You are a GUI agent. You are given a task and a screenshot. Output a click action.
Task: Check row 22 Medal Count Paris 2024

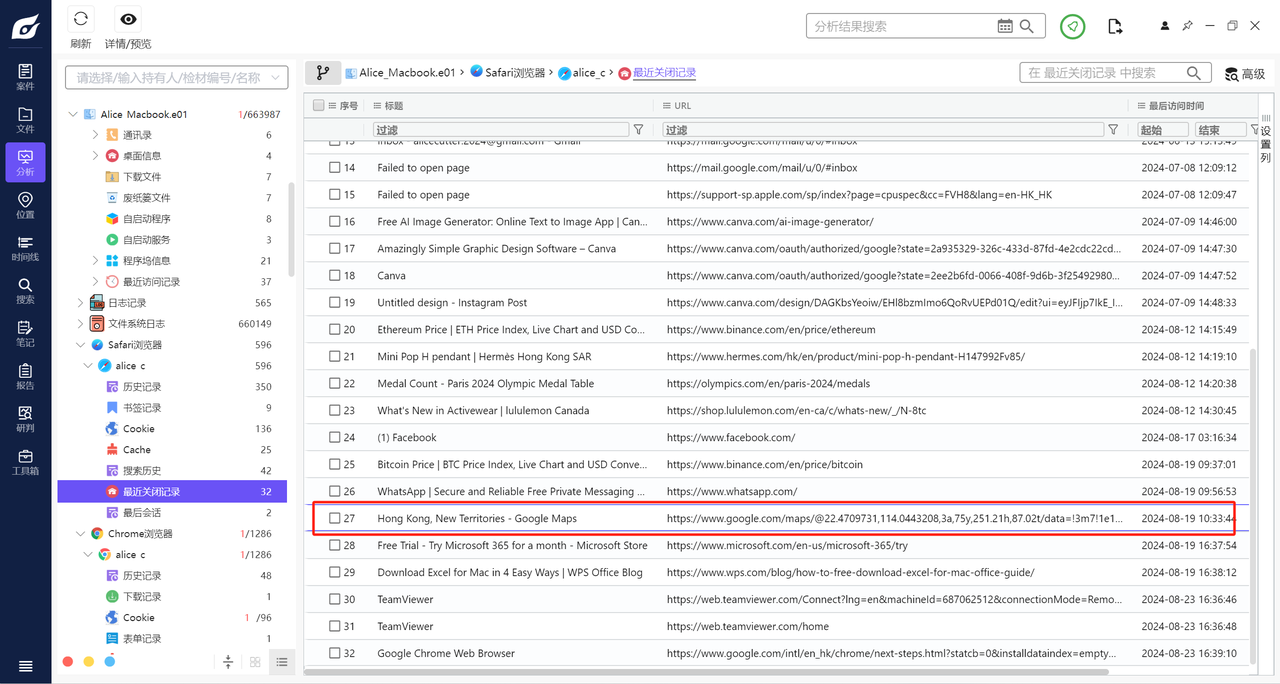335,384
